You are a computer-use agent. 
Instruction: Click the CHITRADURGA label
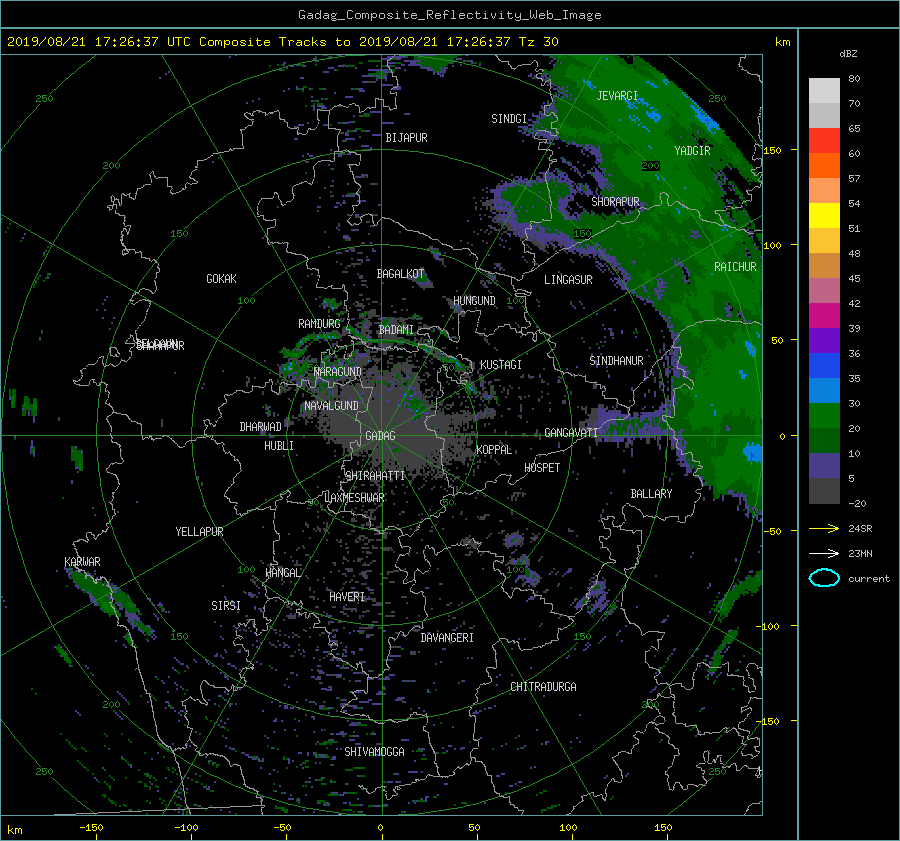[x=543, y=687]
